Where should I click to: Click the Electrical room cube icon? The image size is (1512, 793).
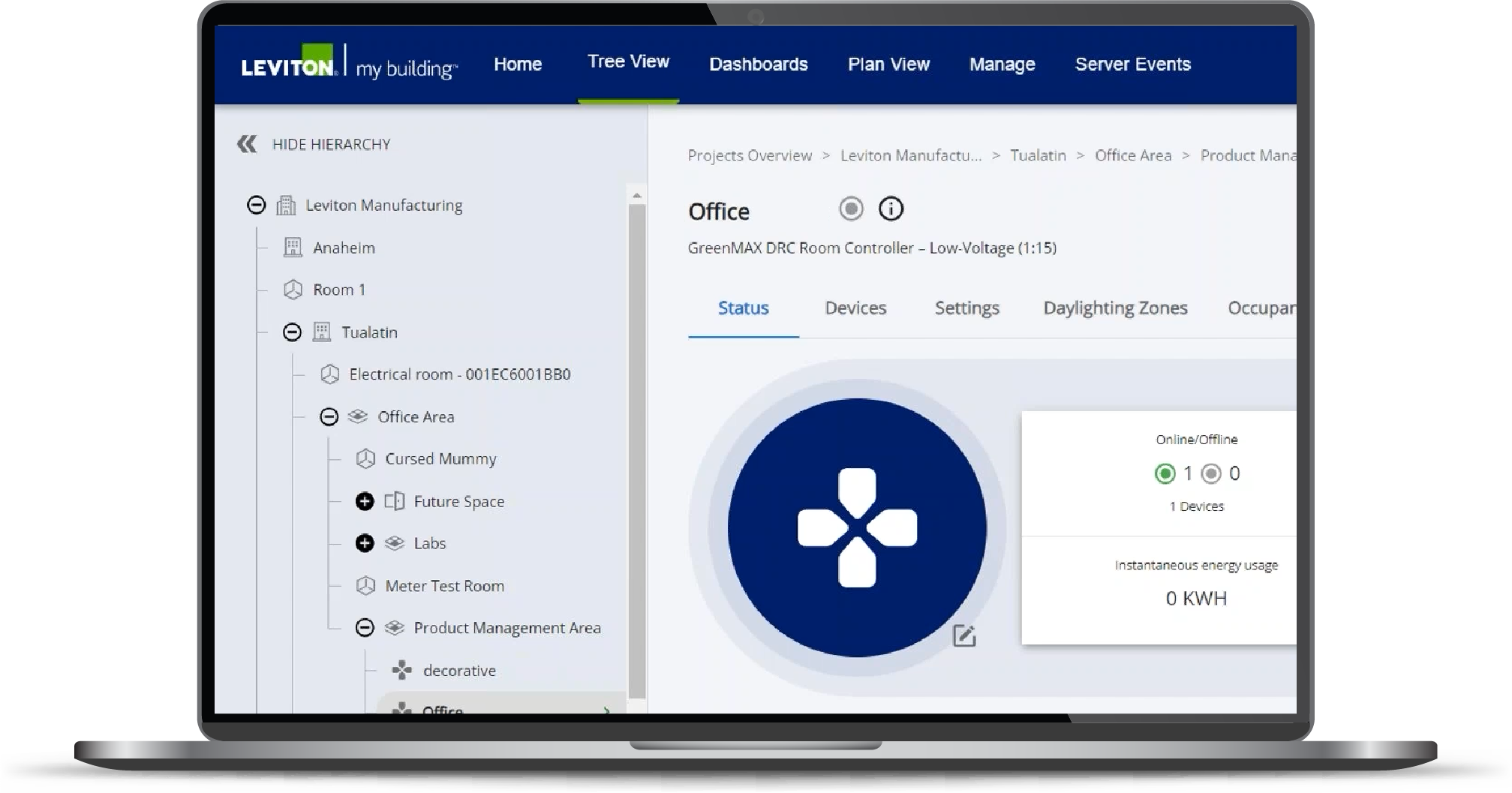329,374
